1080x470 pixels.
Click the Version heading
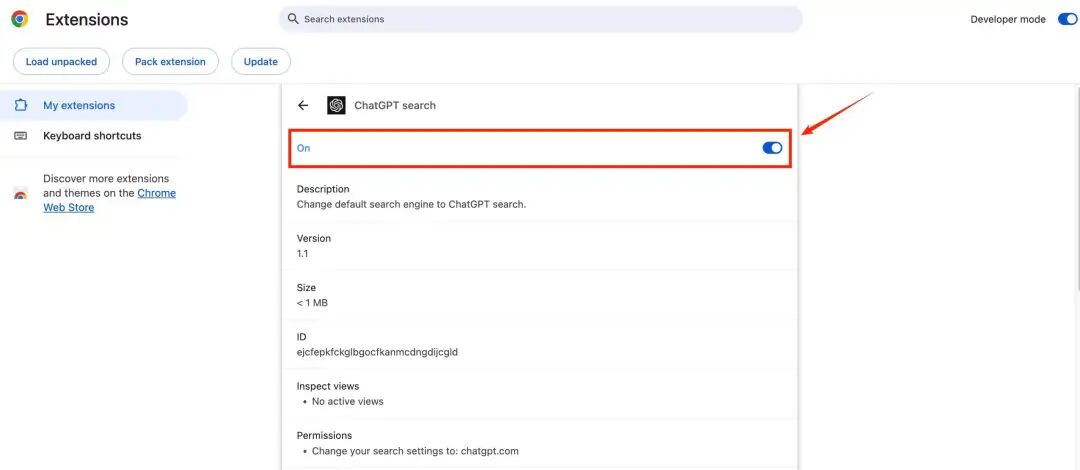(313, 238)
